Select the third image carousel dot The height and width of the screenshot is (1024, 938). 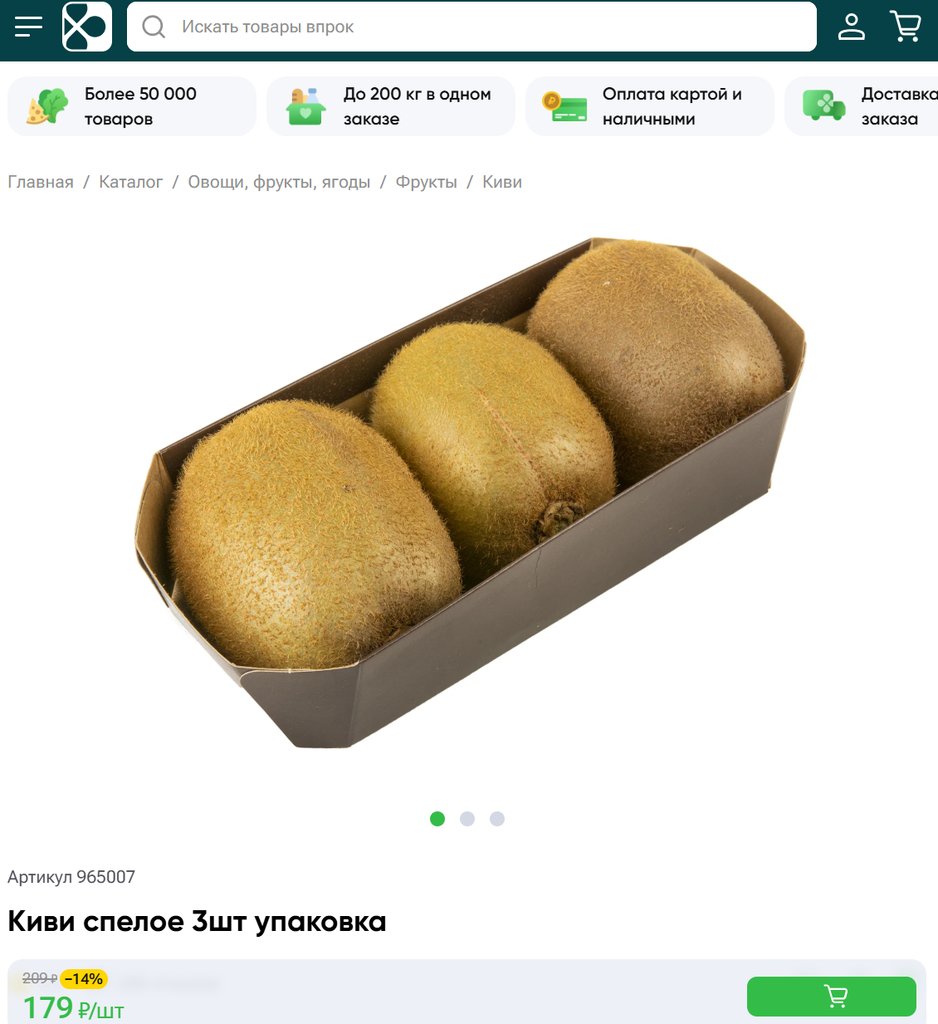(x=497, y=818)
